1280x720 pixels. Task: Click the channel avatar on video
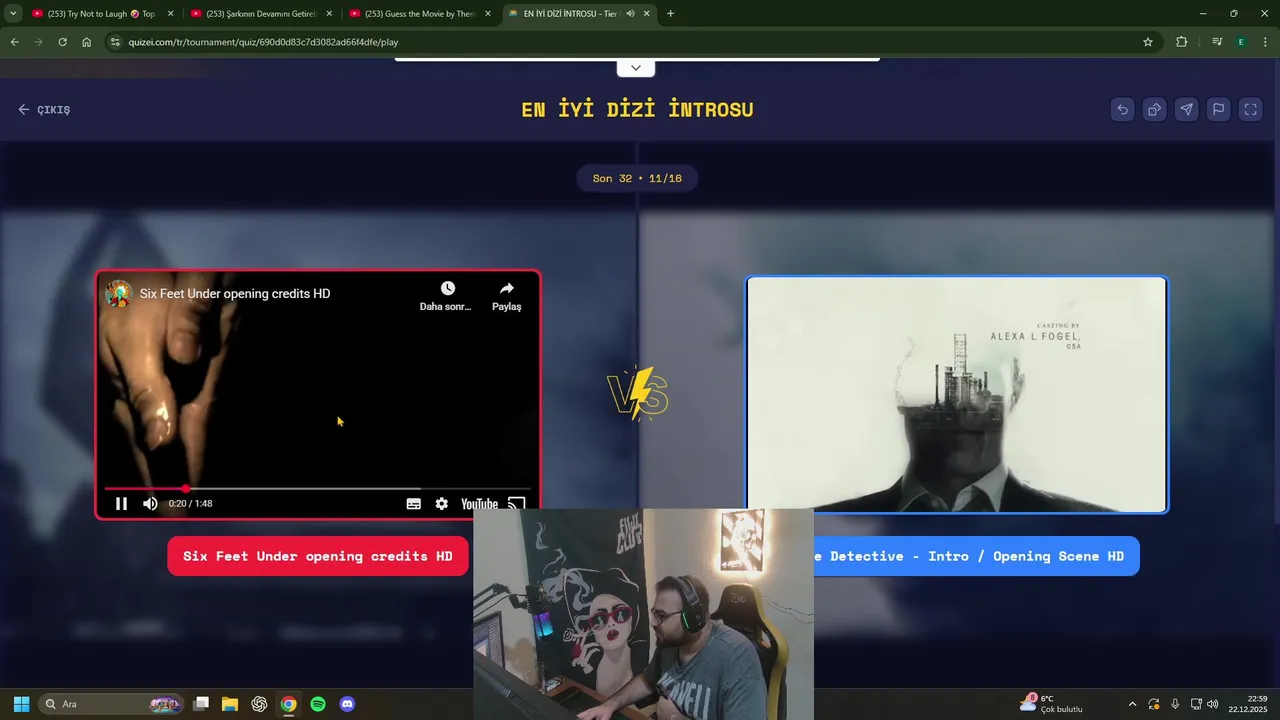pyautogui.click(x=119, y=294)
